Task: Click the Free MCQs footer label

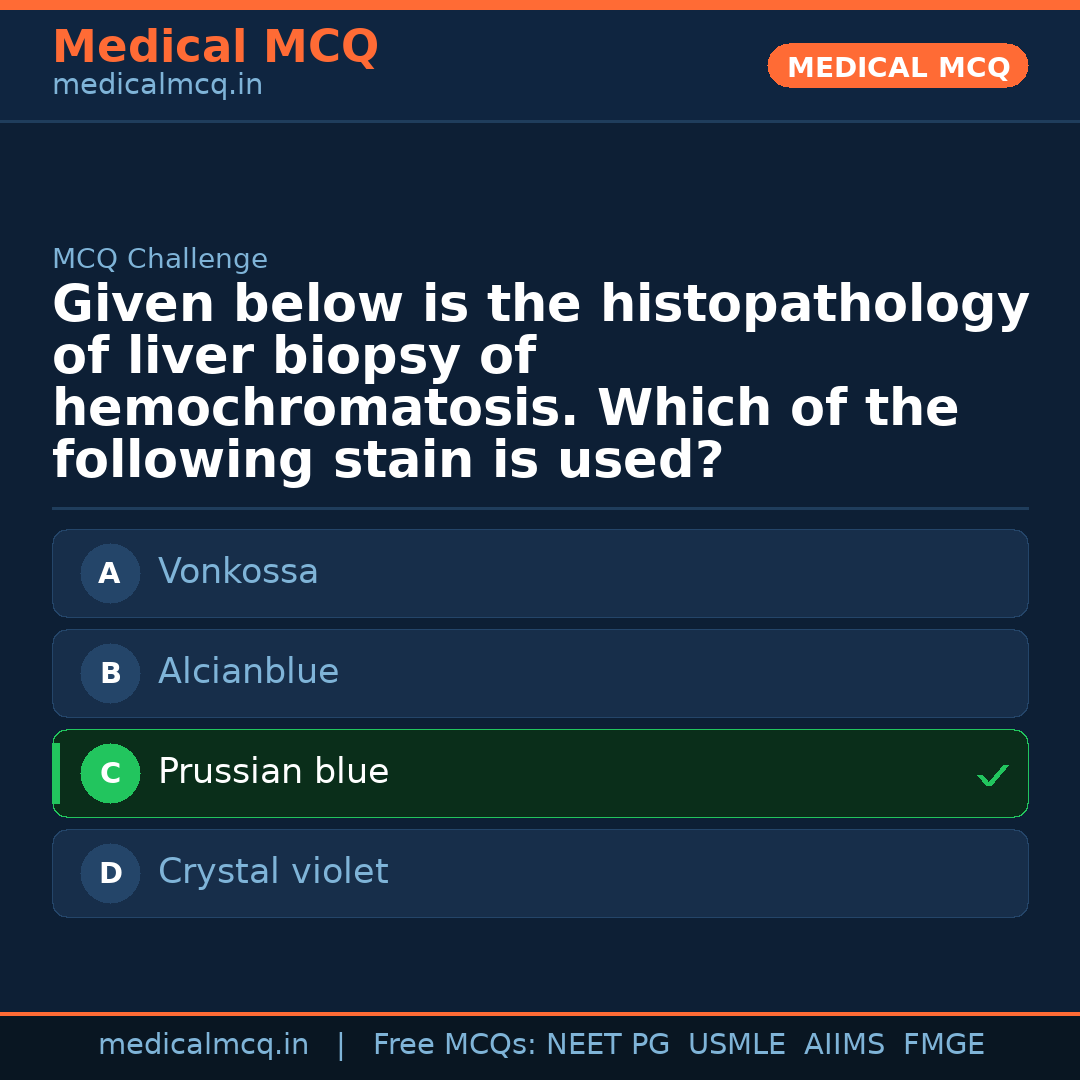Action: tap(454, 1045)
